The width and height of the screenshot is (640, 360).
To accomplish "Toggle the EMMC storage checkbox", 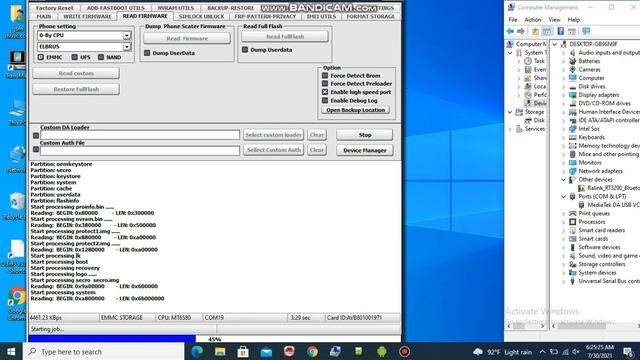I will click(41, 57).
